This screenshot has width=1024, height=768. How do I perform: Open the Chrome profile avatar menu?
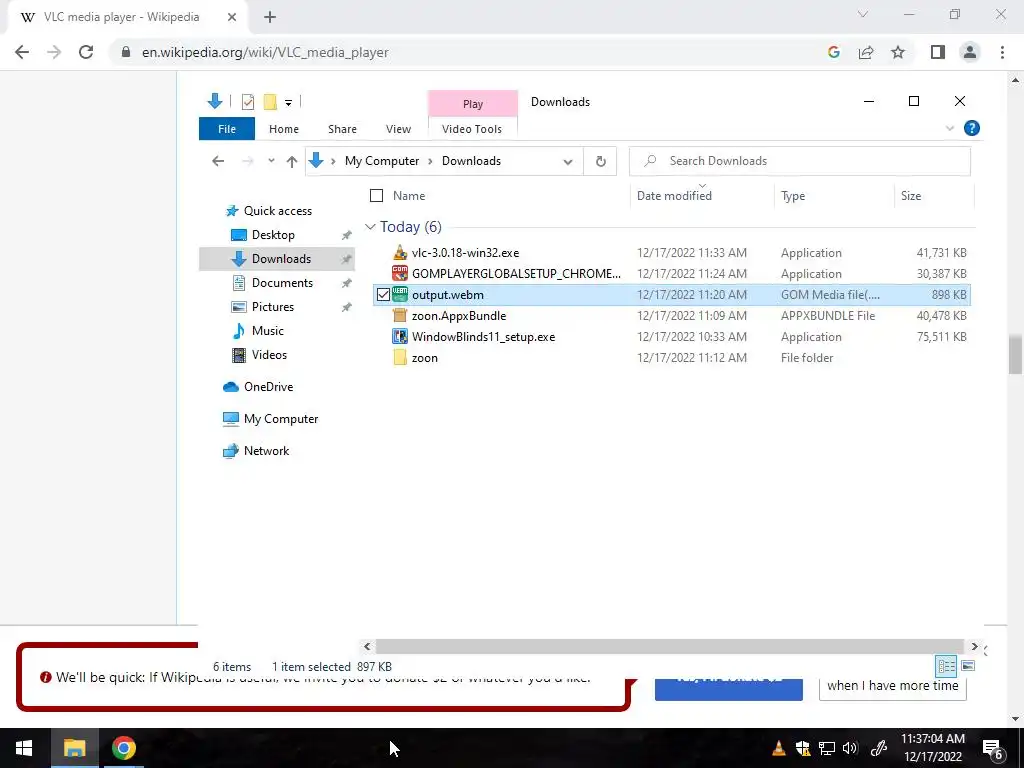(970, 52)
